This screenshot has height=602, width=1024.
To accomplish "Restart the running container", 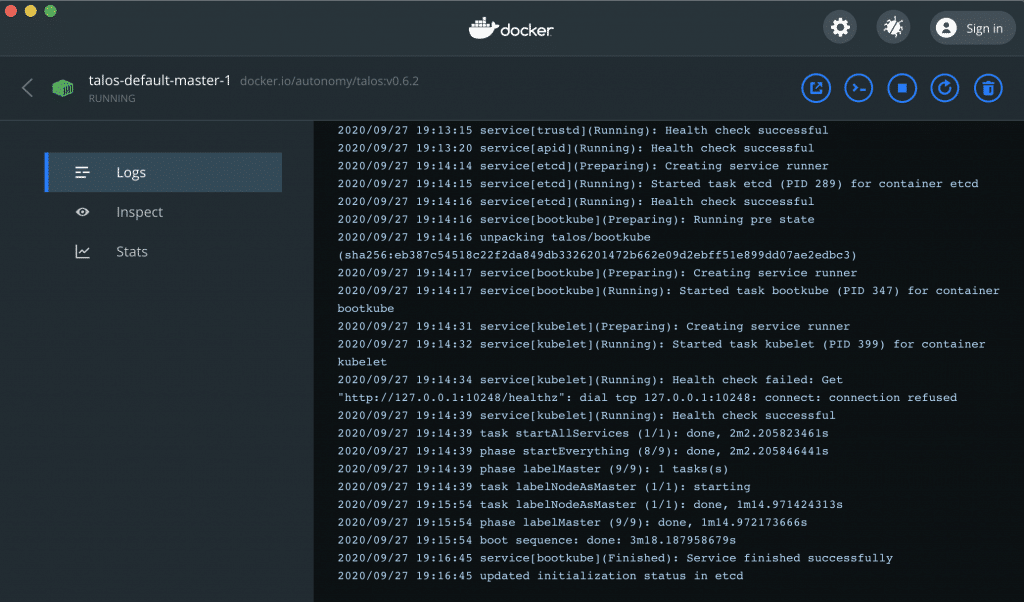I will [x=945, y=88].
